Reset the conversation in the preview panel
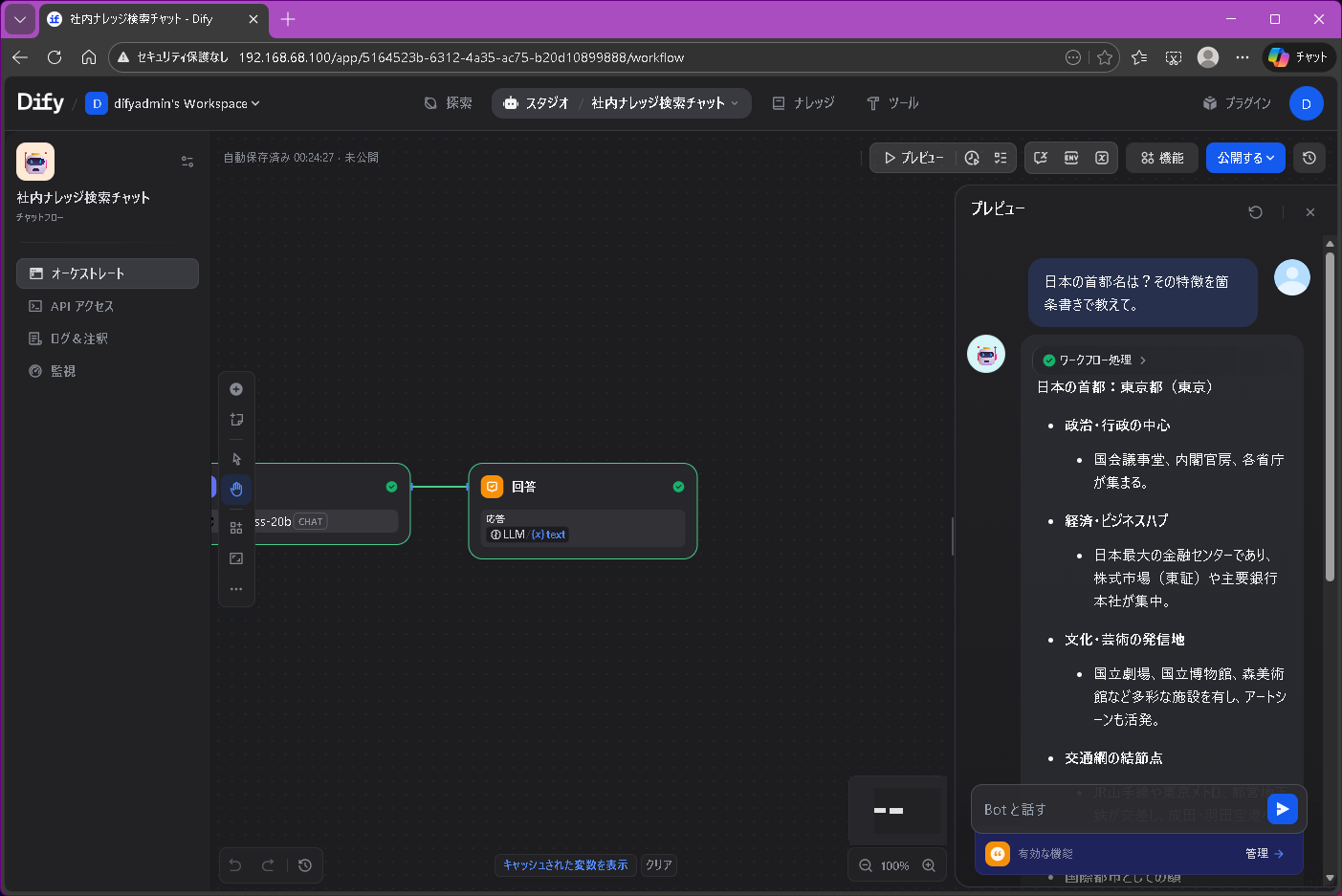 [x=1256, y=212]
